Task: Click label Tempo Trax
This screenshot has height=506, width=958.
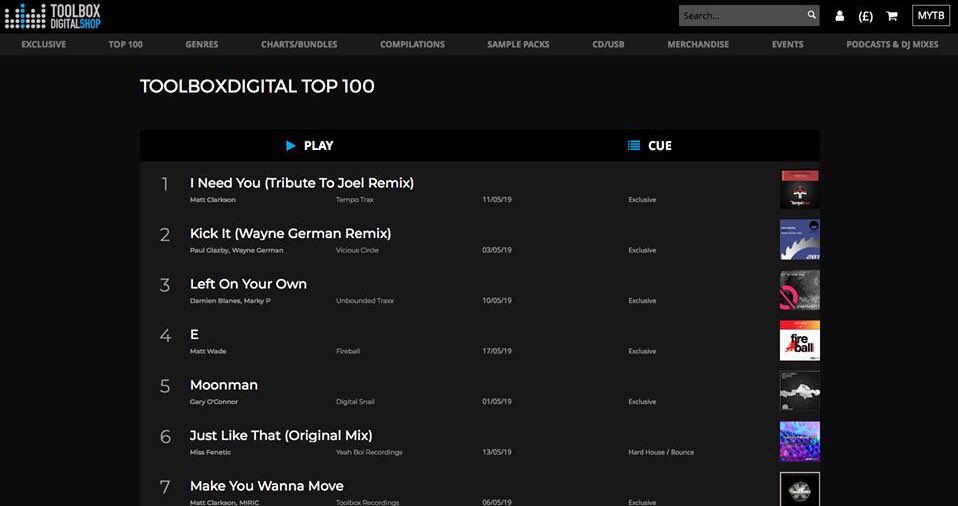Action: [x=355, y=200]
